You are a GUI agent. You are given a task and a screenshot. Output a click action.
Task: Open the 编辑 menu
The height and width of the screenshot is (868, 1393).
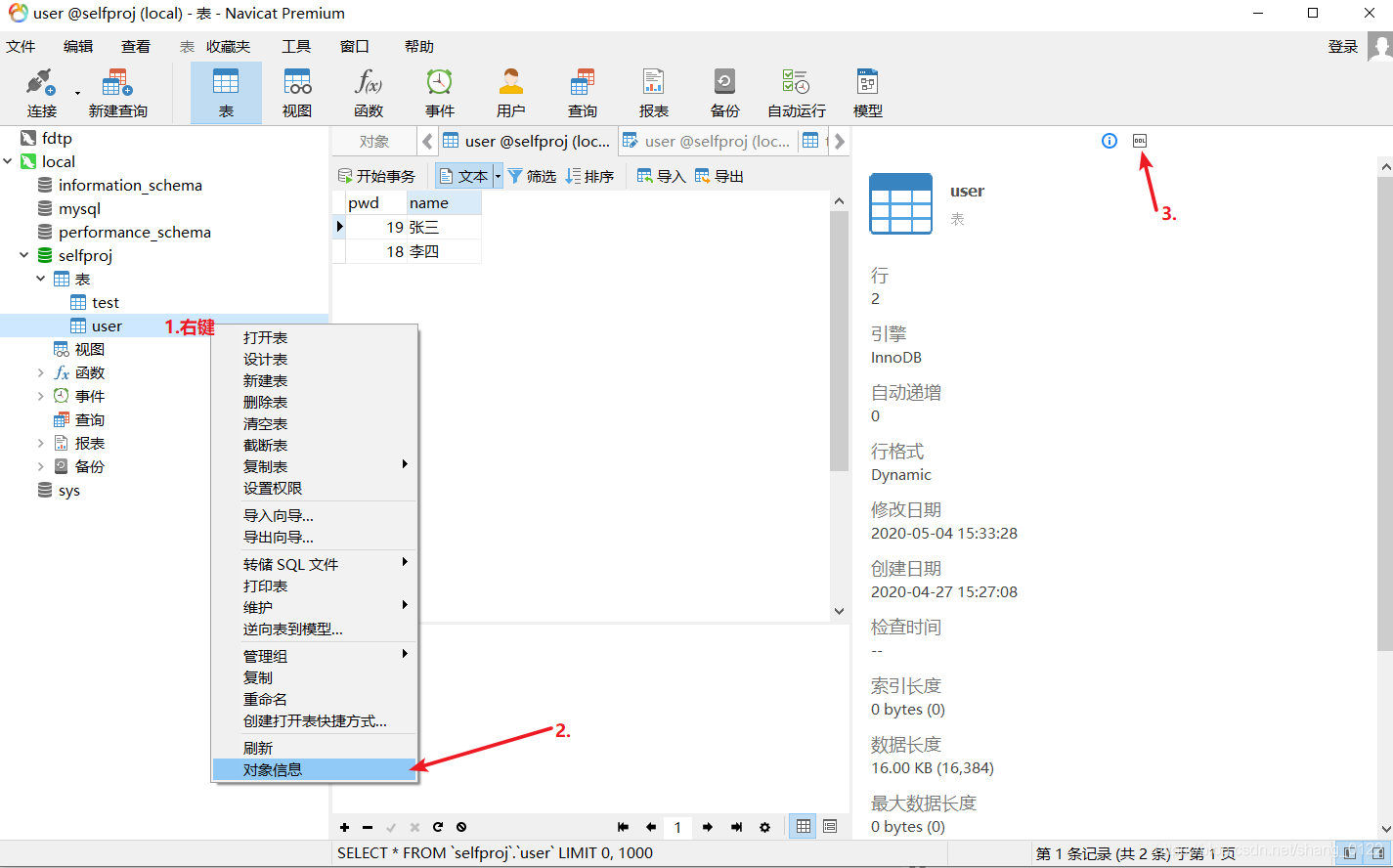point(78,46)
